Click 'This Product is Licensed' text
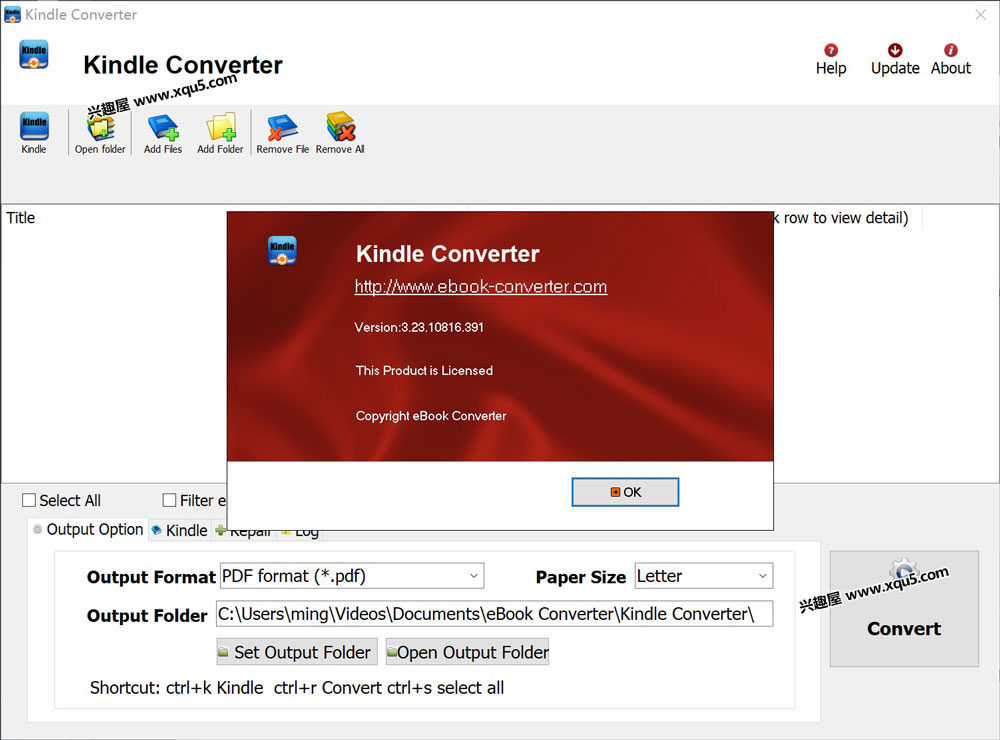Screen dimensions: 1000x740 (x=424, y=371)
